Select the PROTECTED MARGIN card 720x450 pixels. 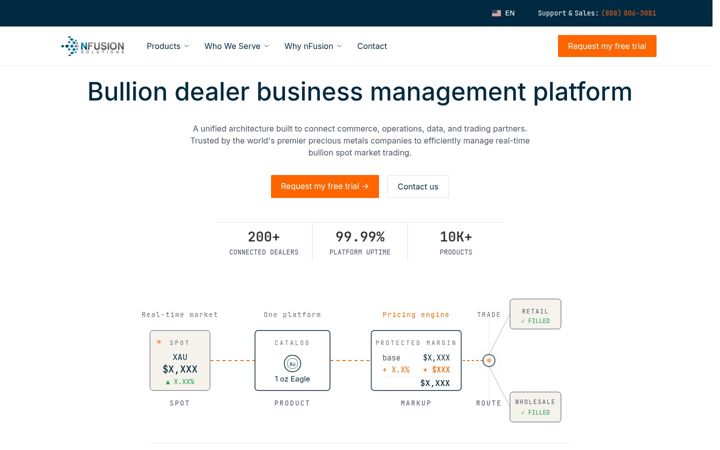click(x=416, y=360)
